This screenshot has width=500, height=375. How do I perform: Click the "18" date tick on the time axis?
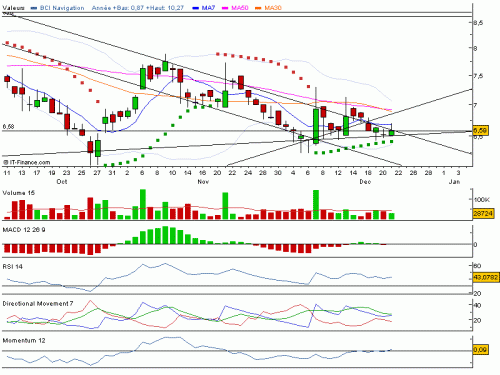click(368, 173)
